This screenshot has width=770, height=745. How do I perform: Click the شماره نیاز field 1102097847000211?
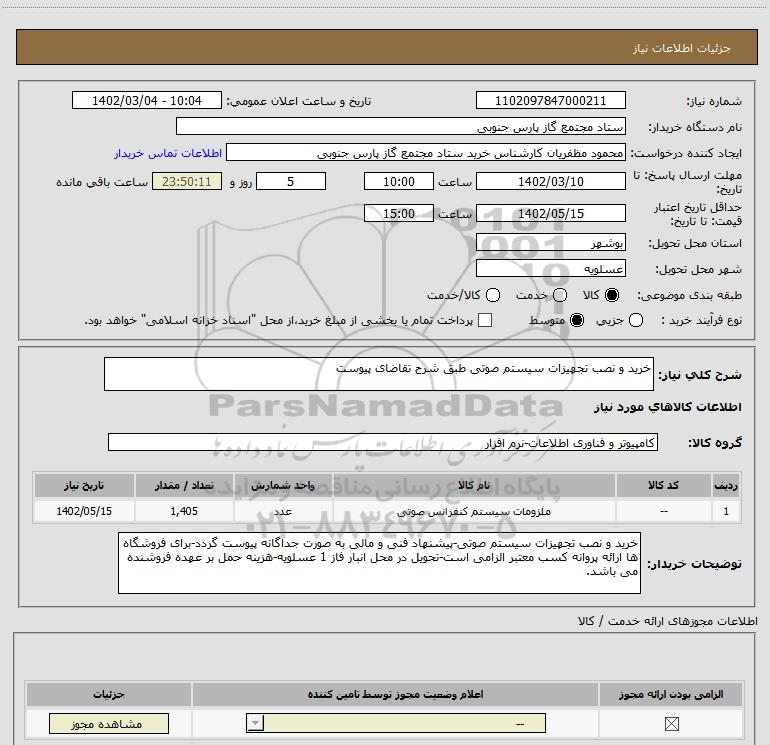point(550,100)
